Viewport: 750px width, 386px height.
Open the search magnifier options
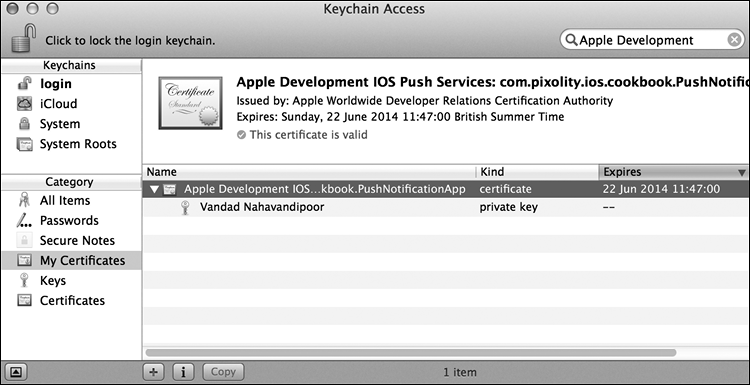coord(571,40)
